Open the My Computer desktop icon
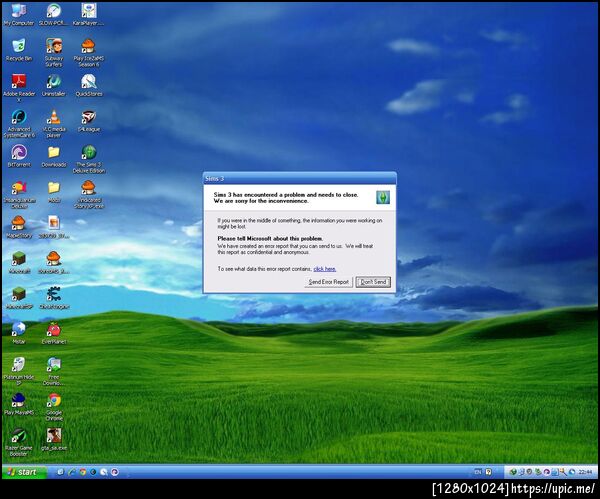 pos(18,15)
